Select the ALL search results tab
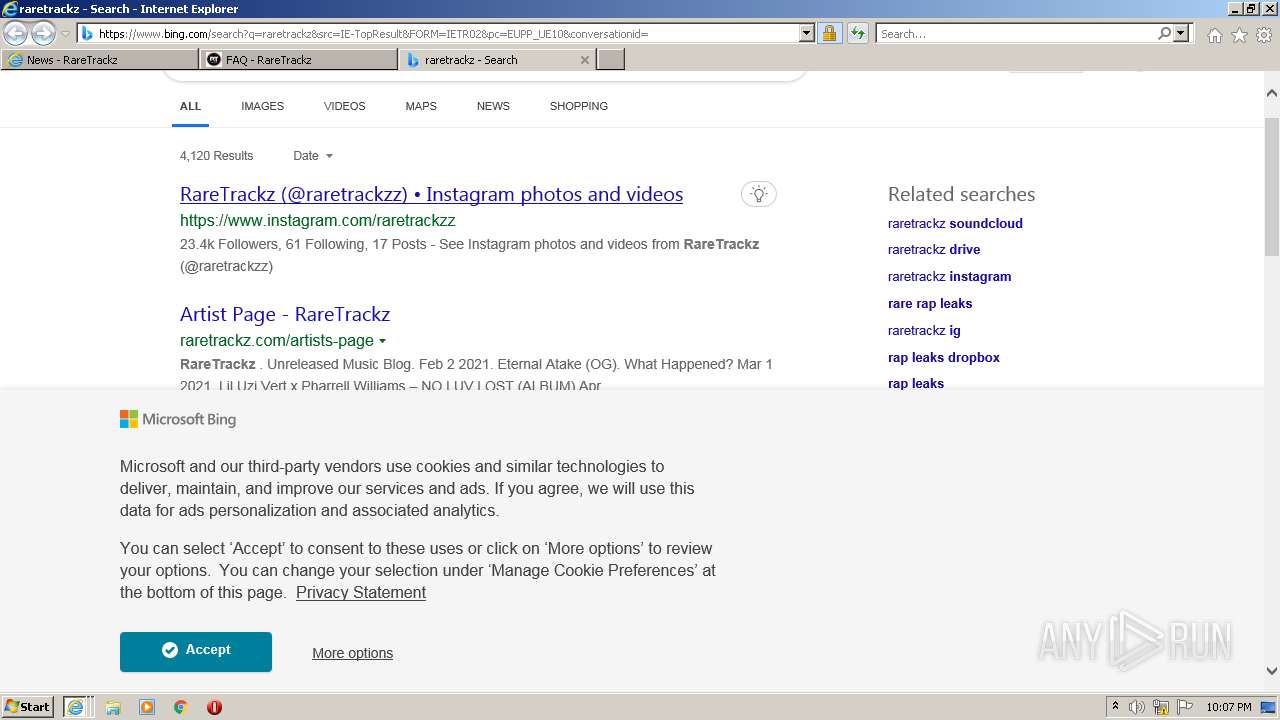The image size is (1280, 720). coord(190,106)
